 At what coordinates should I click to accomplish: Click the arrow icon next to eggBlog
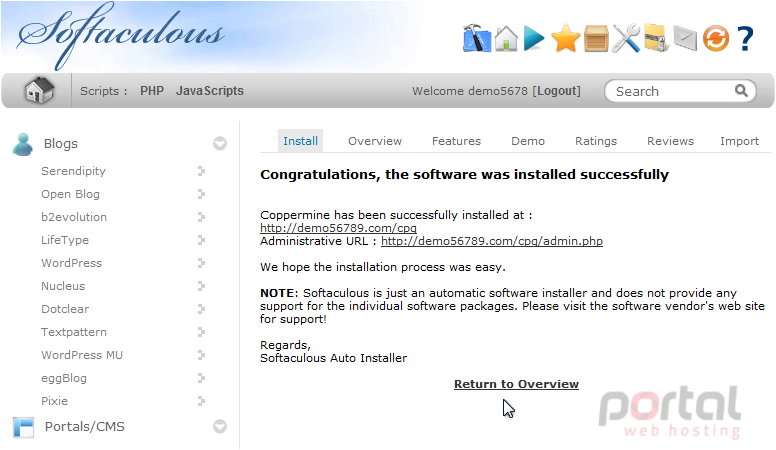(201, 378)
